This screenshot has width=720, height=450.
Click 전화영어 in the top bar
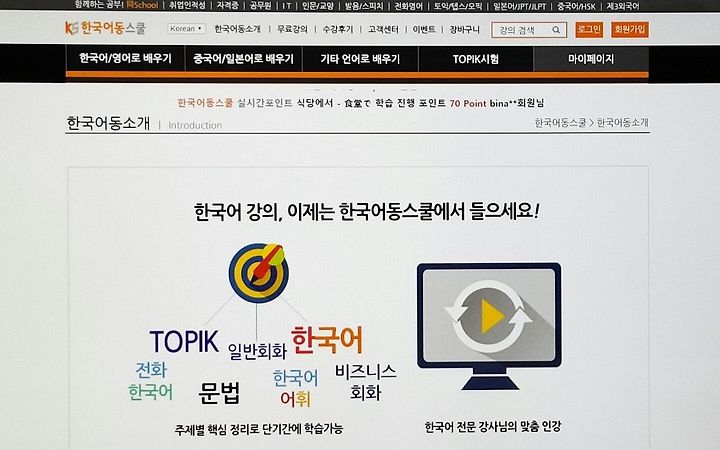[408, 6]
